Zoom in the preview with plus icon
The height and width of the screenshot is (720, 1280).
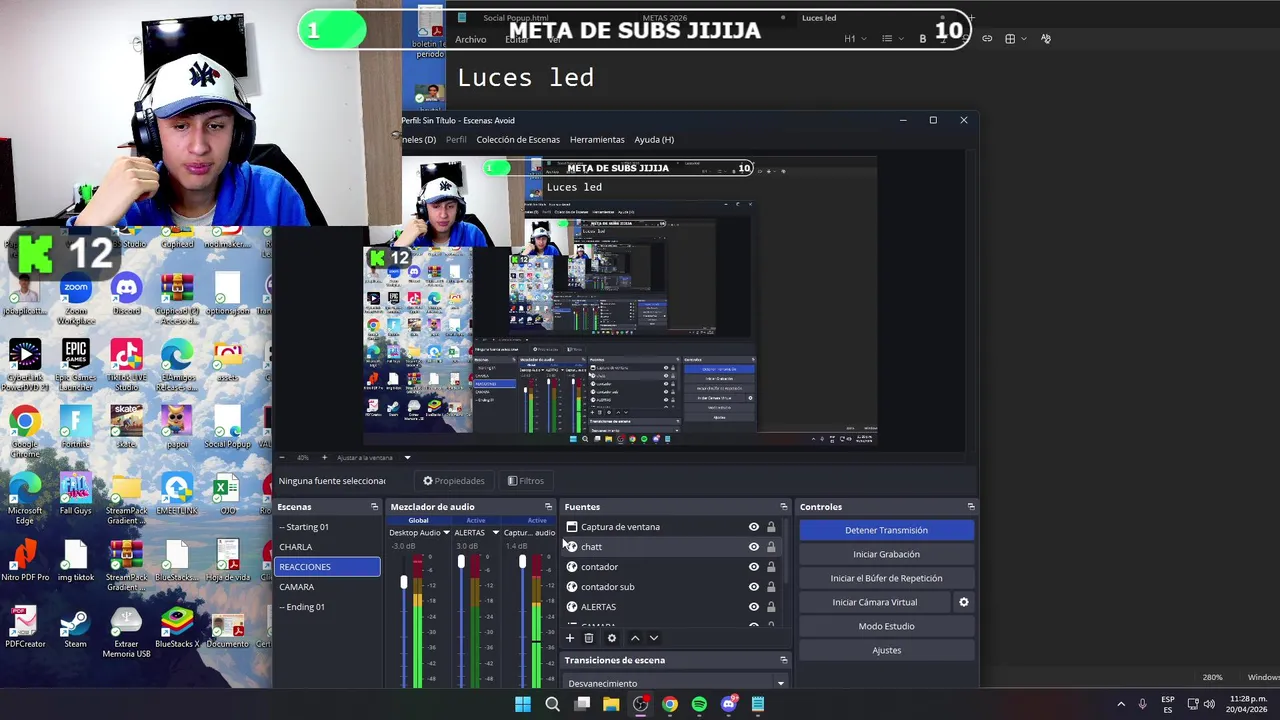pyautogui.click(x=323, y=457)
